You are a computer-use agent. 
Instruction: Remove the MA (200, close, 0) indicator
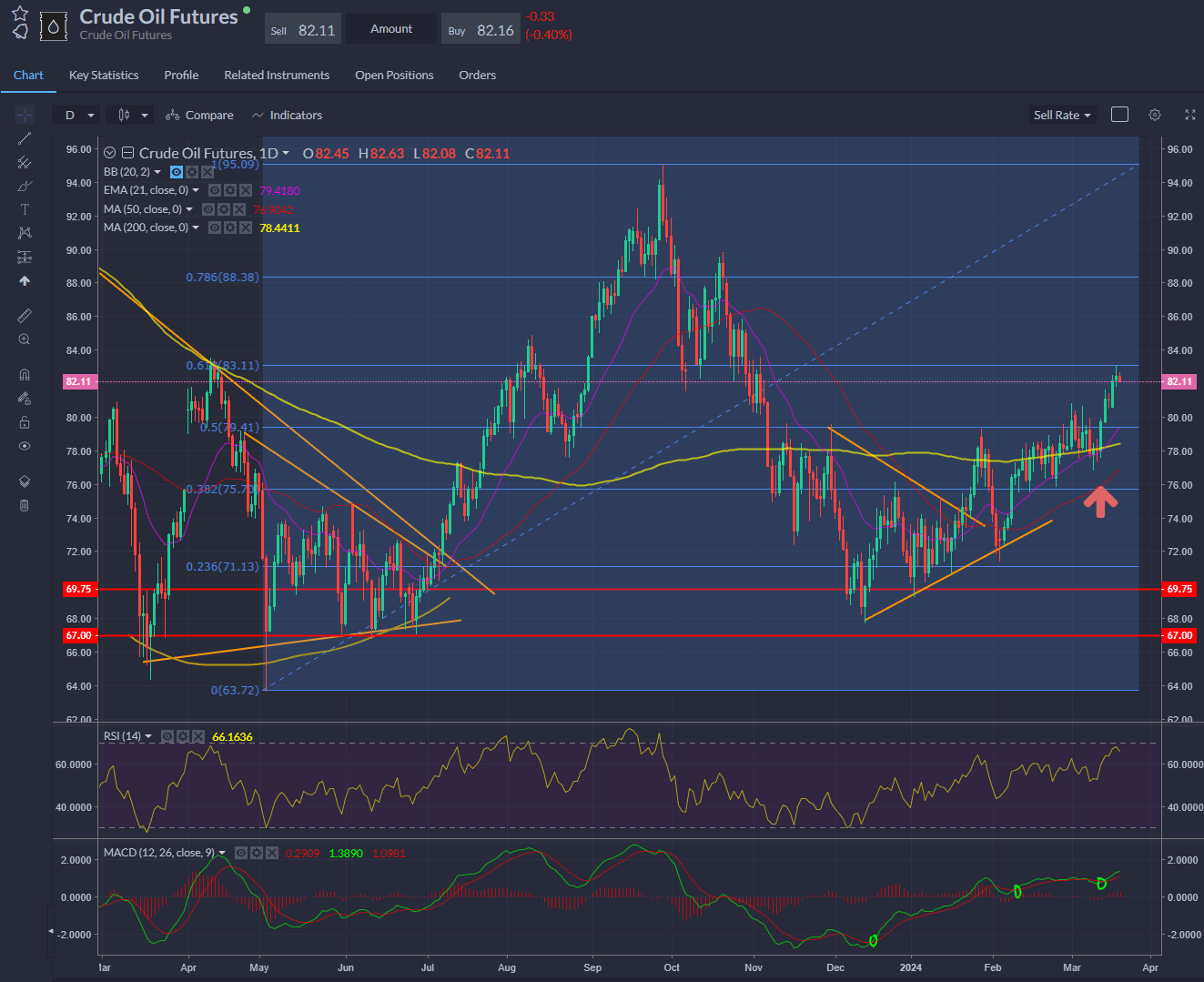pos(245,228)
